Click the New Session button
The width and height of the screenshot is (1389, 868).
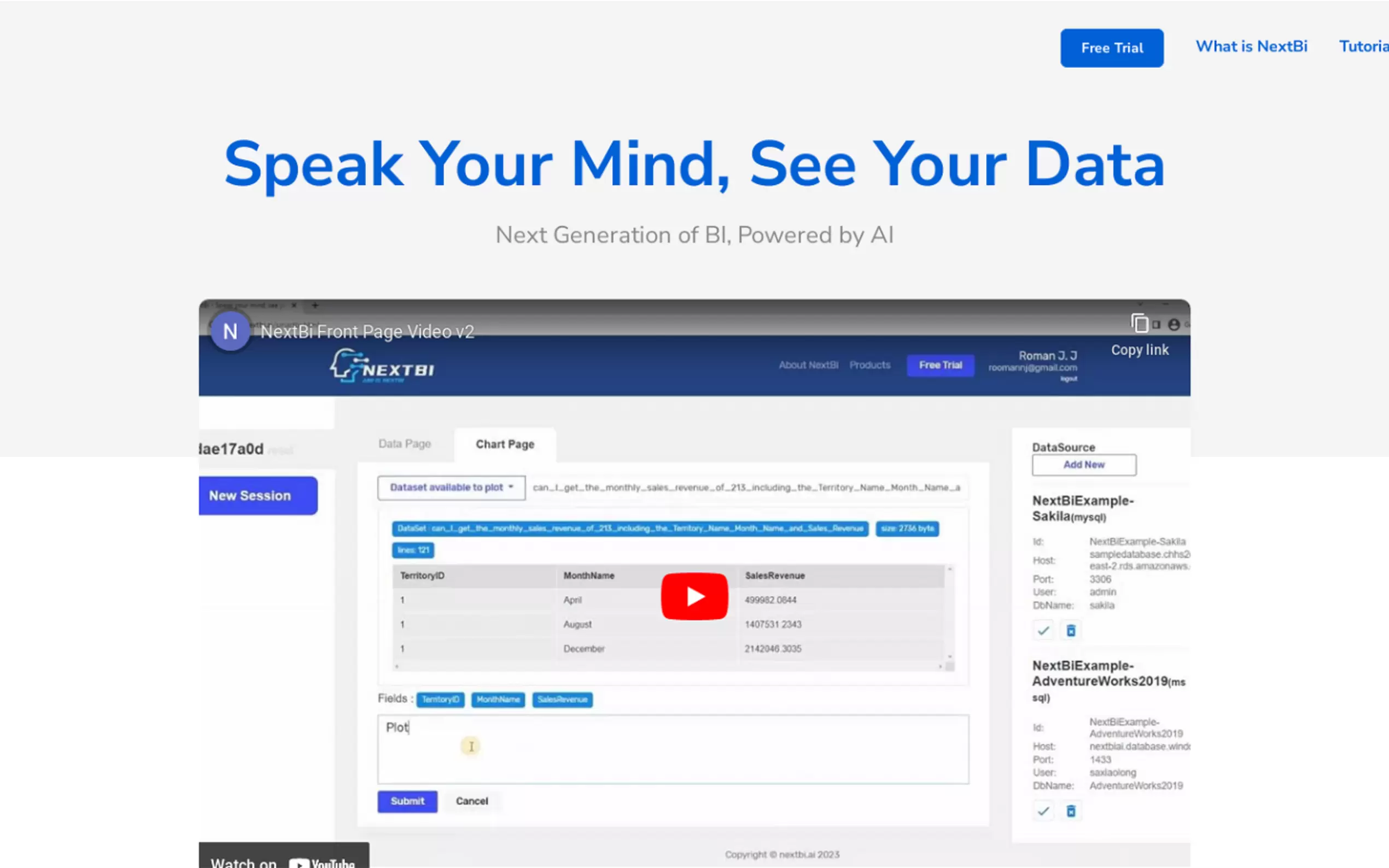(x=258, y=495)
